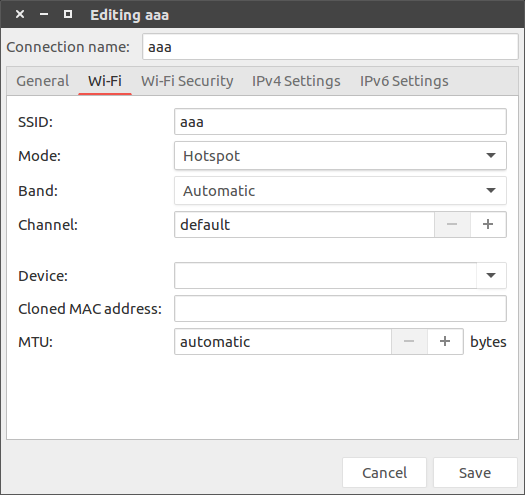Image resolution: width=525 pixels, height=495 pixels.
Task: Open the Wi-Fi Security tab
Action: pos(187,81)
